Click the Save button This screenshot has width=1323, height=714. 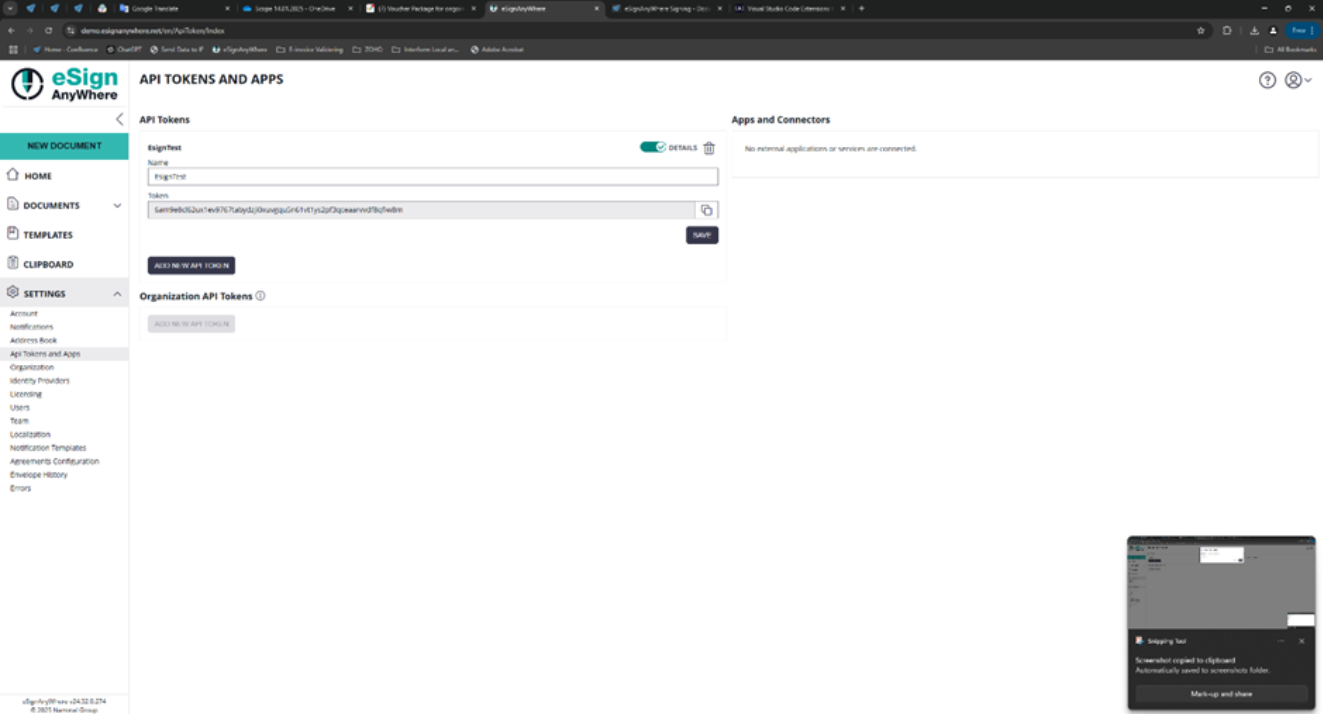tap(701, 235)
